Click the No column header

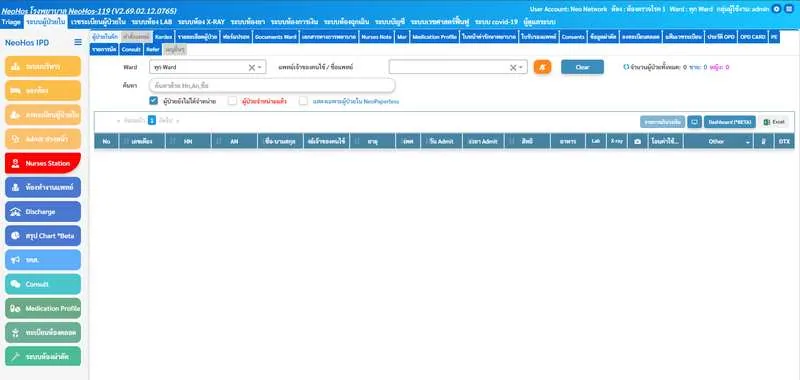[106, 141]
